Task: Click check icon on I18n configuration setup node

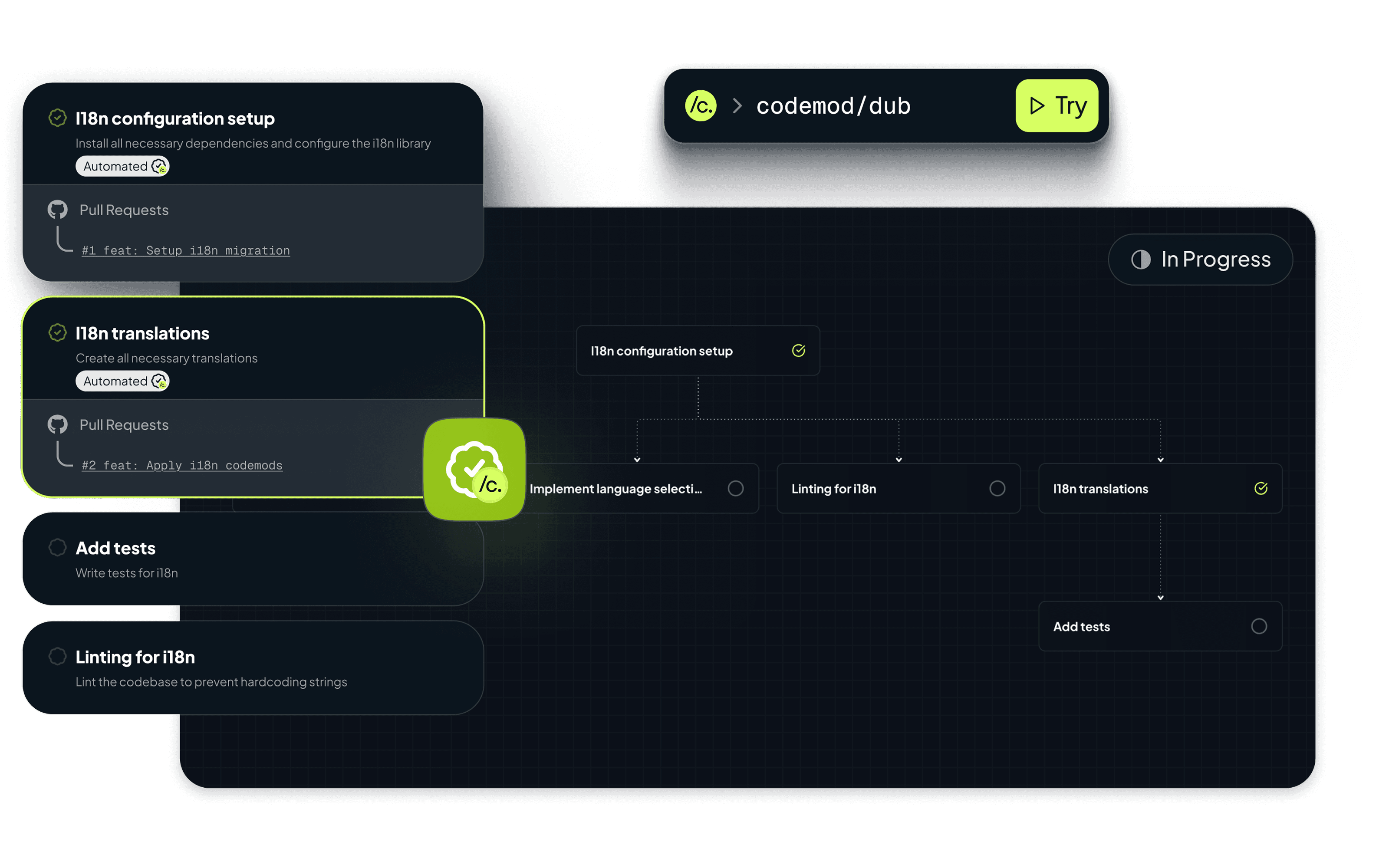Action: [x=798, y=350]
